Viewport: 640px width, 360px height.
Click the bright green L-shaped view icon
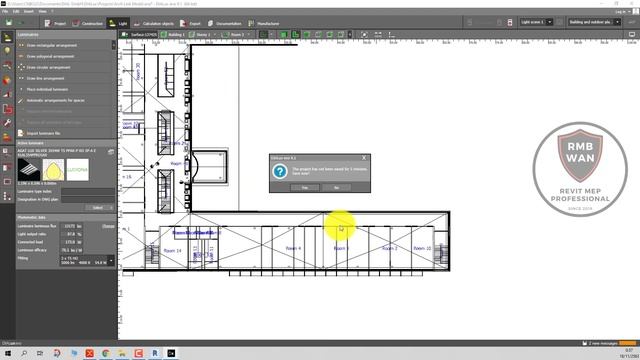pyautogui.click(x=295, y=35)
